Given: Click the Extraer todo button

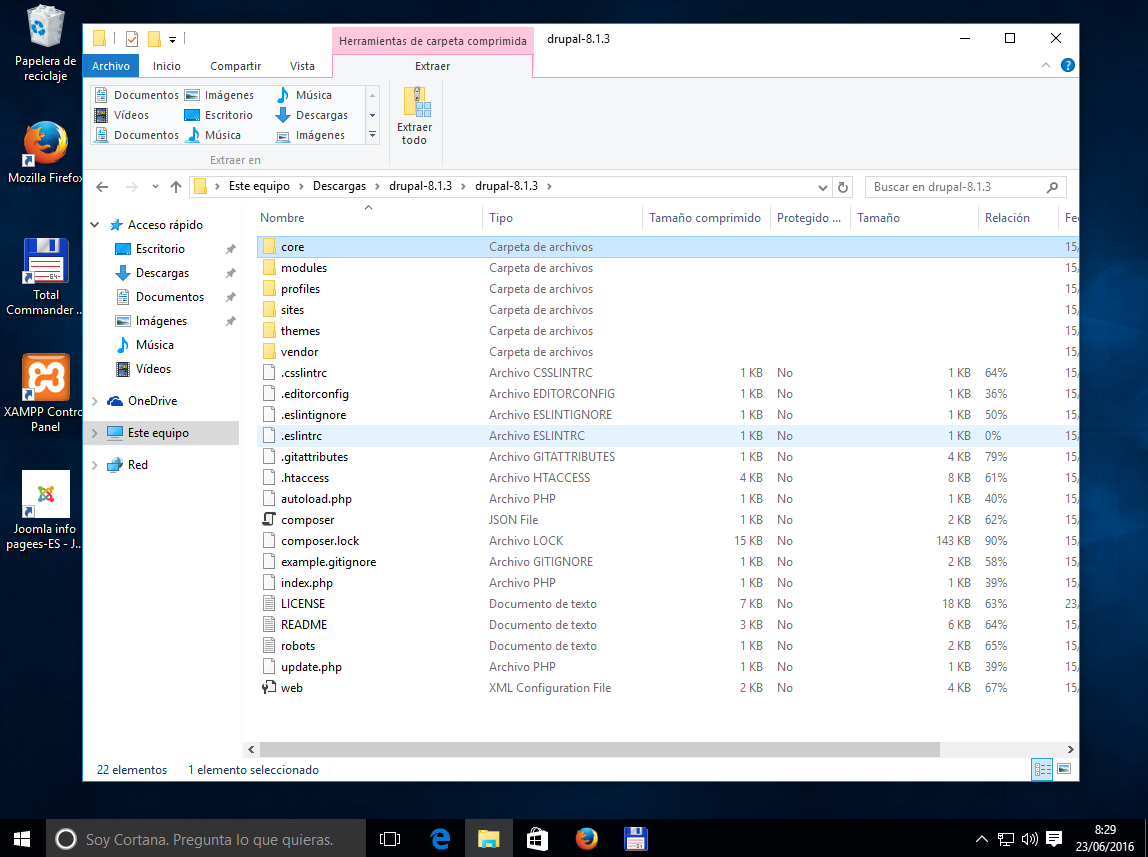Looking at the screenshot, I should pos(414,116).
